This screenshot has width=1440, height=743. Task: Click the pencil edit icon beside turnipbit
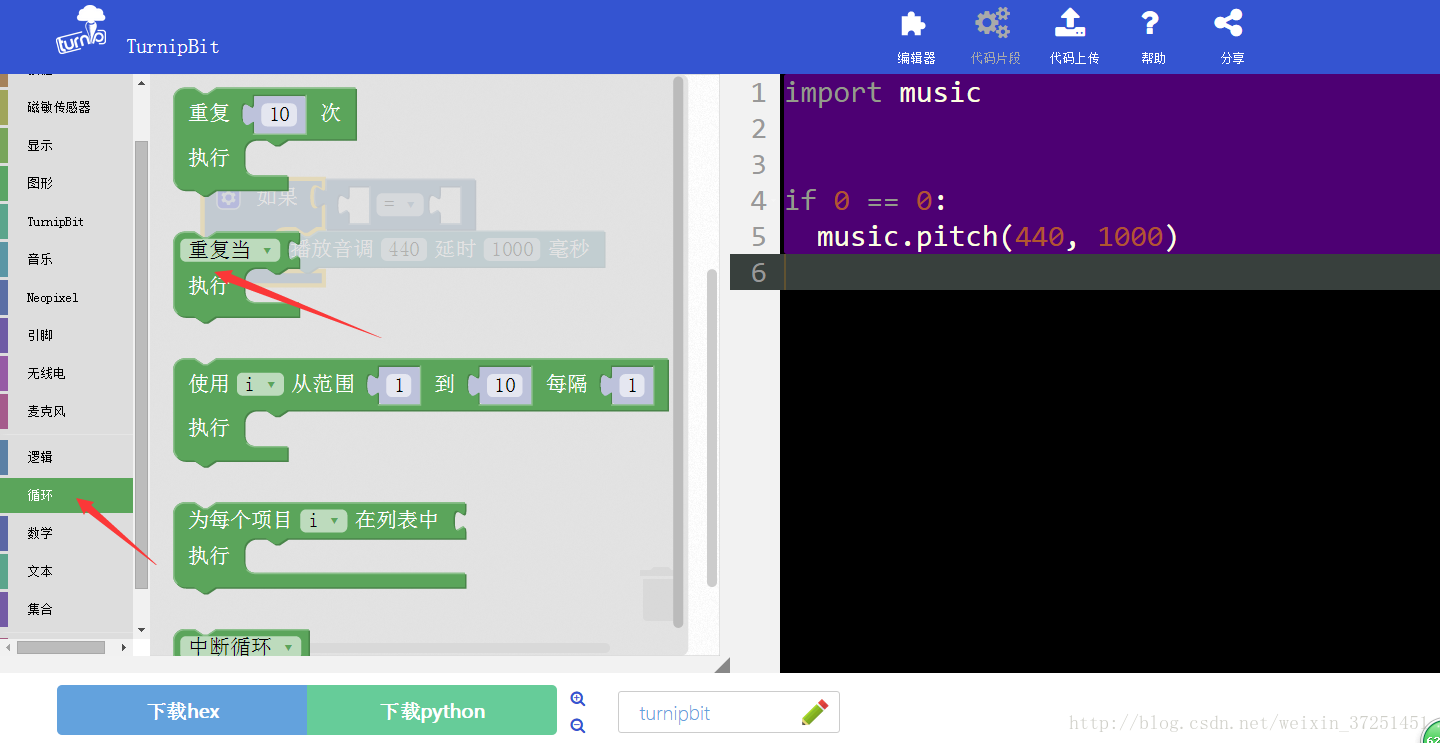click(815, 712)
